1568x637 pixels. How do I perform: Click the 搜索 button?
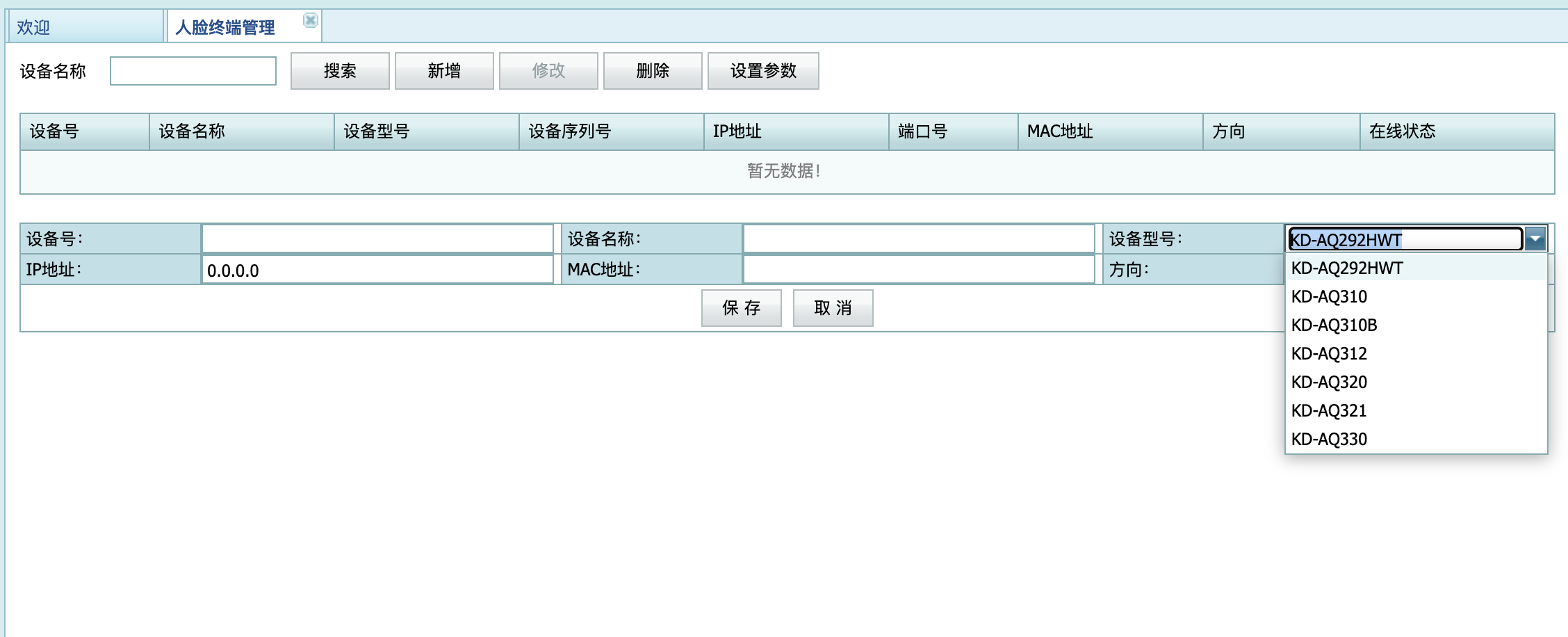pos(340,71)
